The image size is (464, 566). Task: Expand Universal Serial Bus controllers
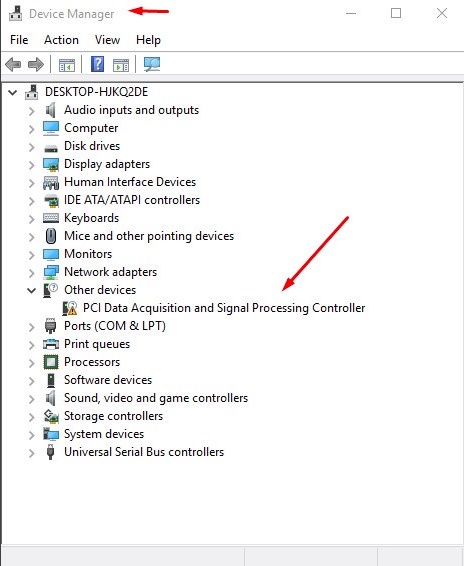pyautogui.click(x=32, y=453)
